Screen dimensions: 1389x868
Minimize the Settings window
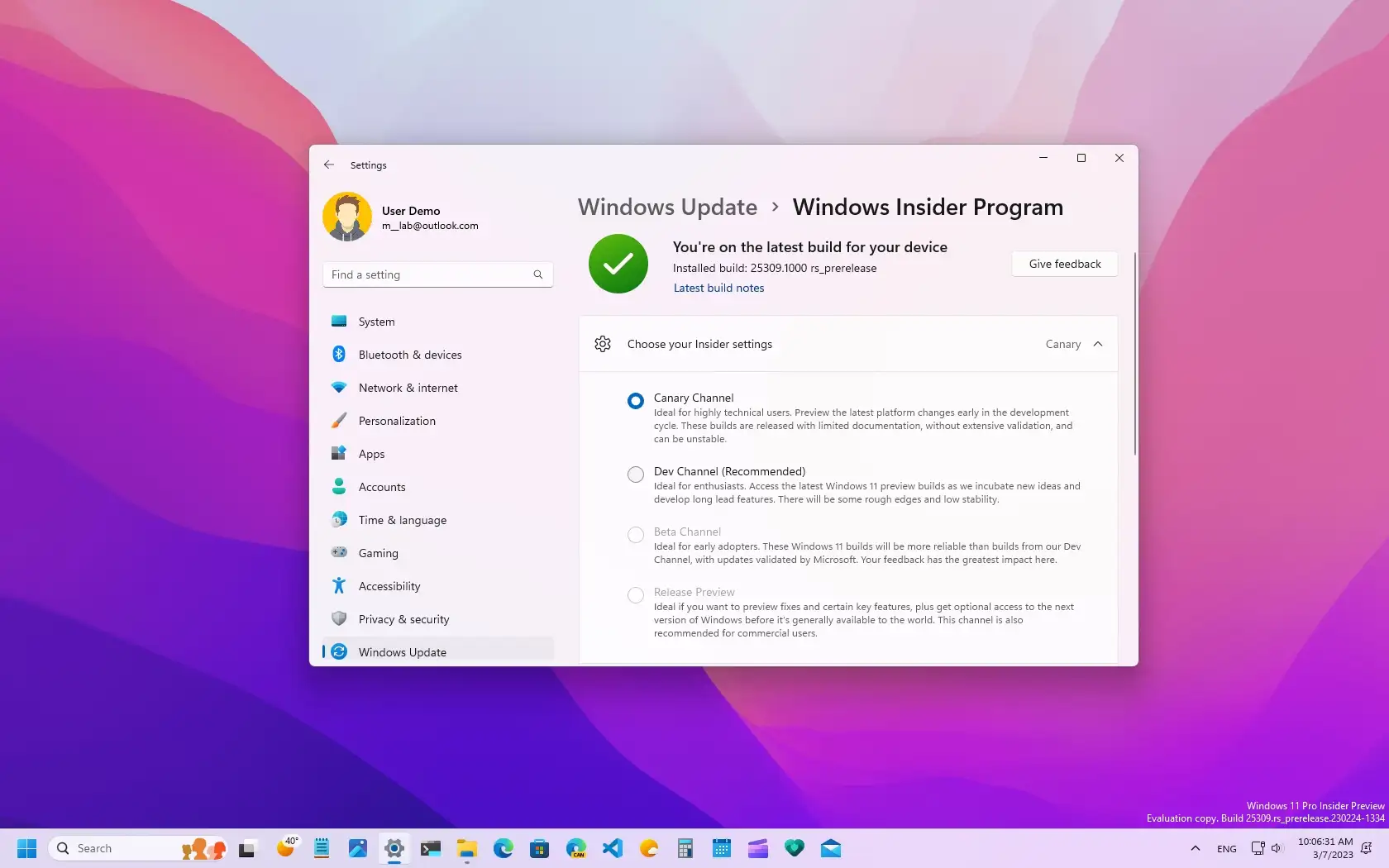click(x=1043, y=158)
